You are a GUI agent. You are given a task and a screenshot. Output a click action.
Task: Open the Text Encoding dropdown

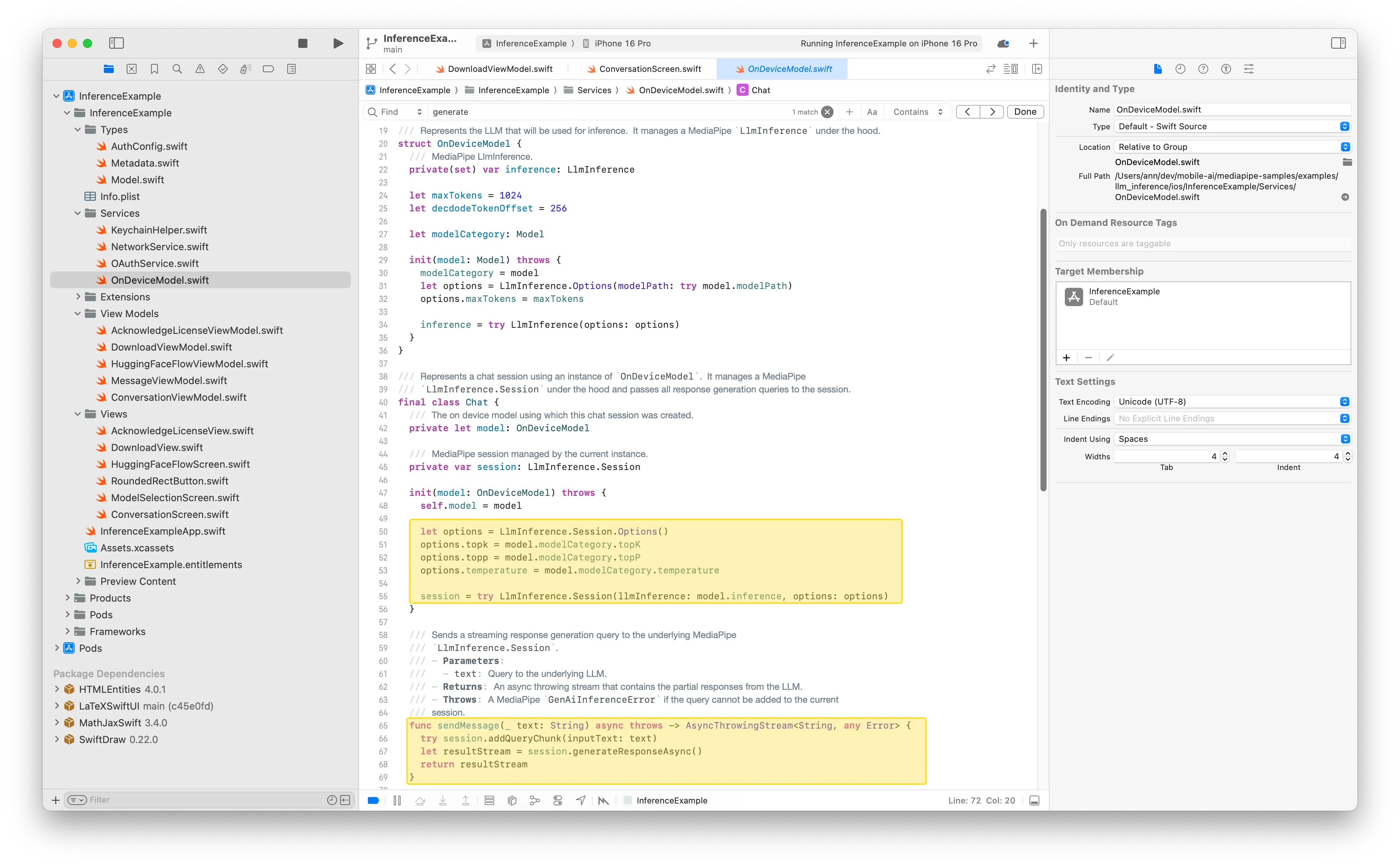tap(1231, 402)
